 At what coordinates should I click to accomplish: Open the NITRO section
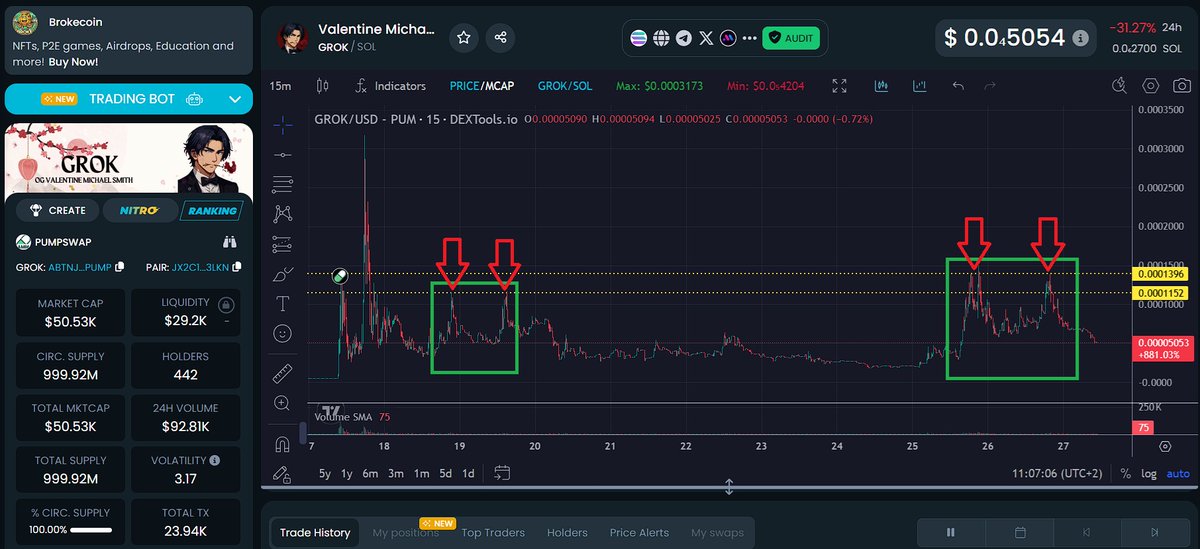pyautogui.click(x=140, y=210)
